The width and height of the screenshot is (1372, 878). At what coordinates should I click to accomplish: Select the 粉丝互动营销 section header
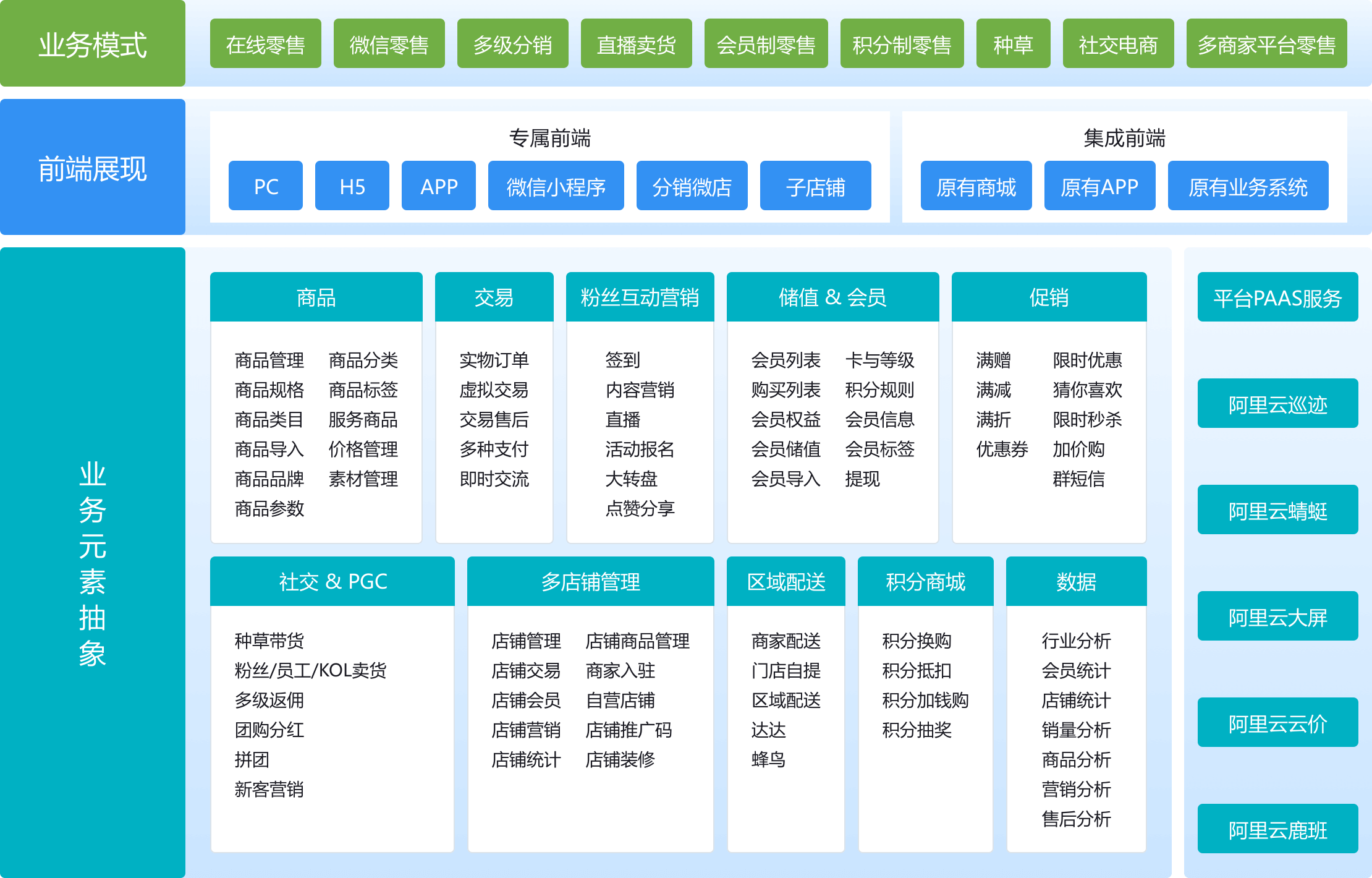coord(640,297)
